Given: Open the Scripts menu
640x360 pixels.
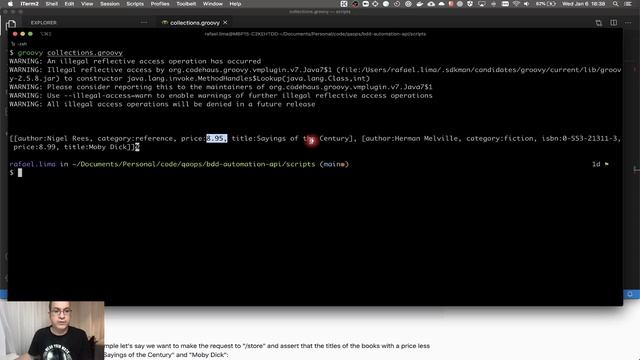Looking at the screenshot, I should (135, 4).
